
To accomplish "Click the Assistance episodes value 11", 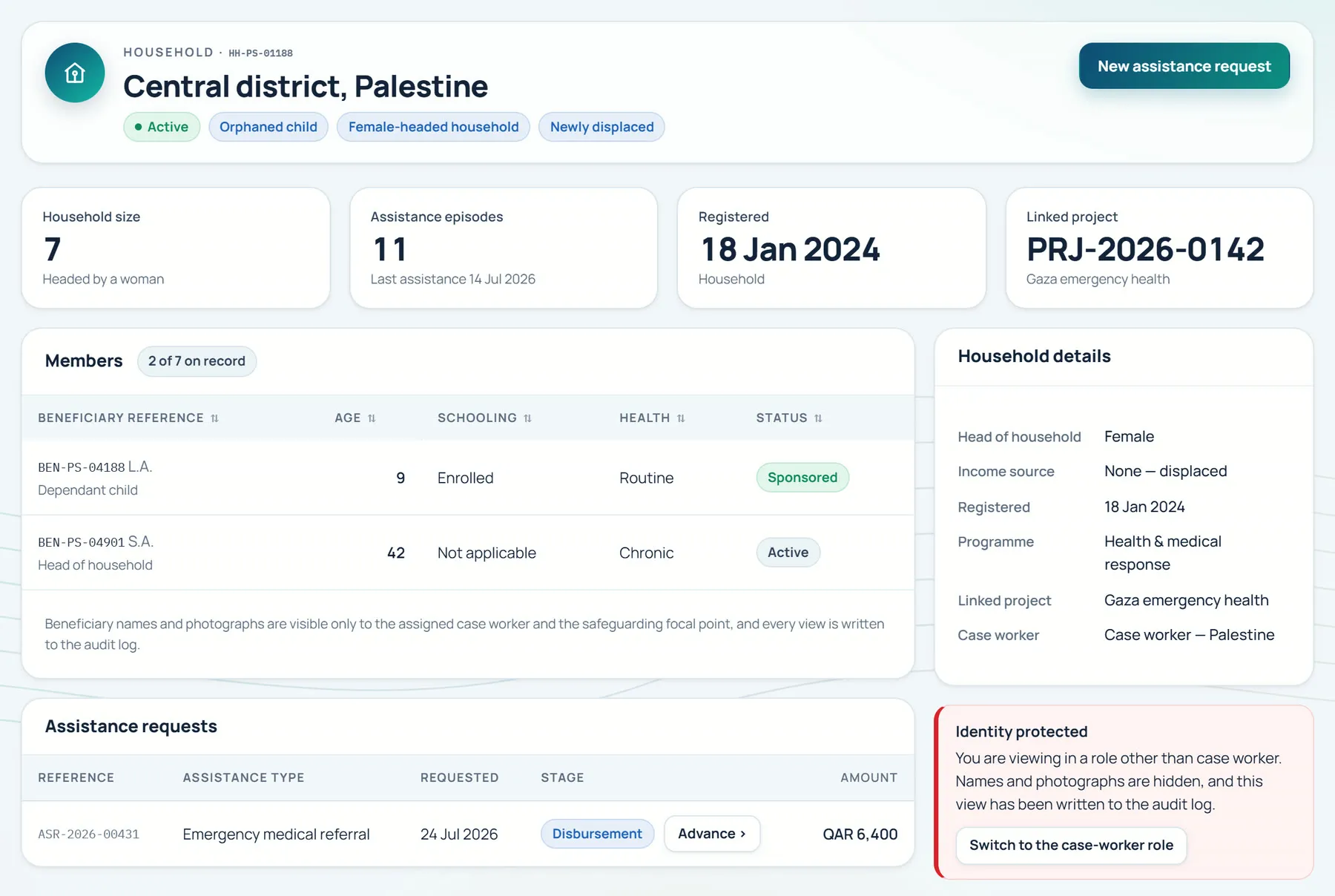I will click(389, 249).
